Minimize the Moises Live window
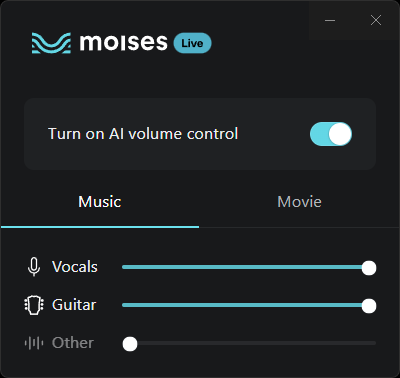Viewport: 400px width, 378px height. click(330, 20)
